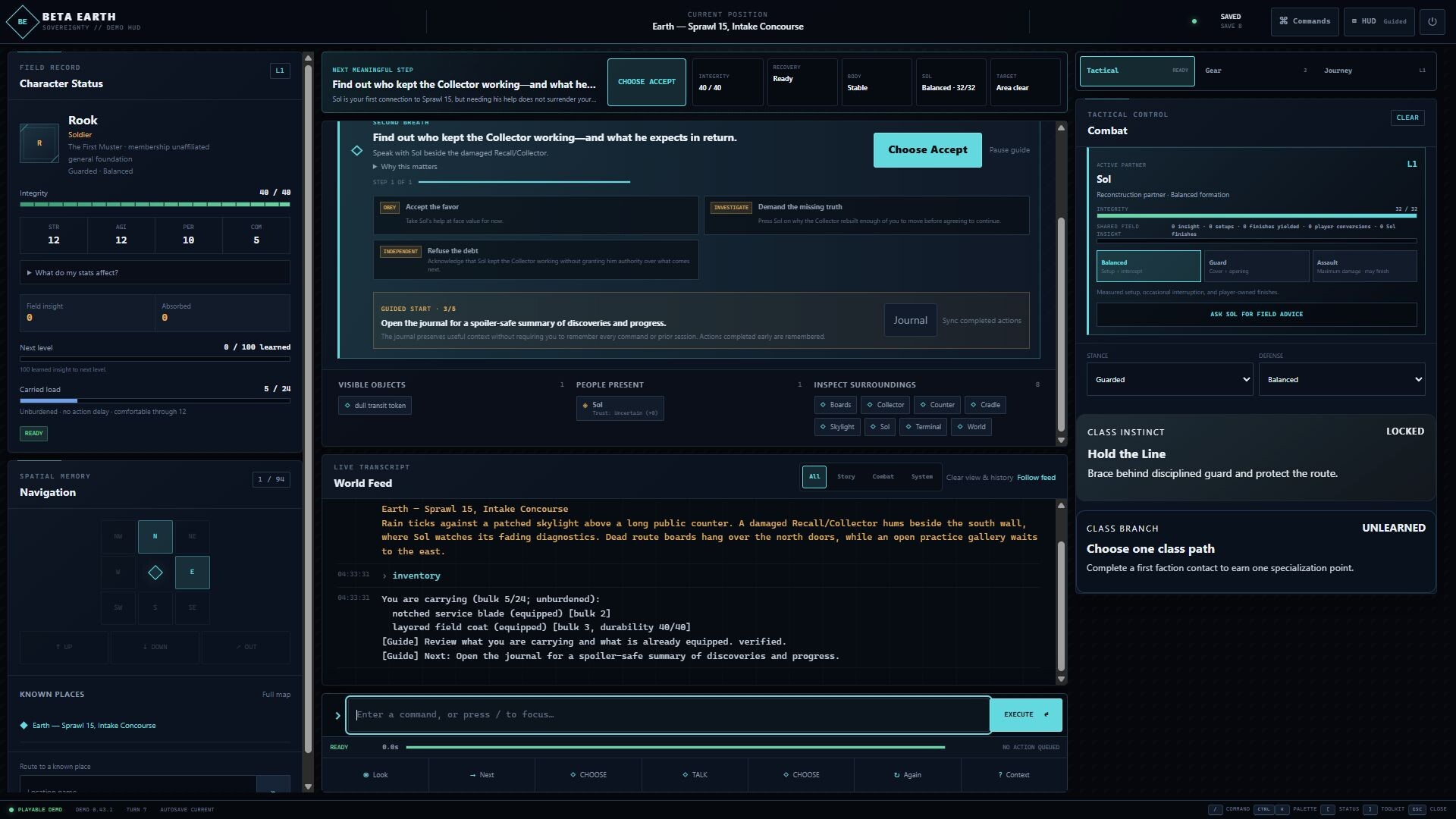
Task: Expand What do my stats affect
Action: (155, 272)
